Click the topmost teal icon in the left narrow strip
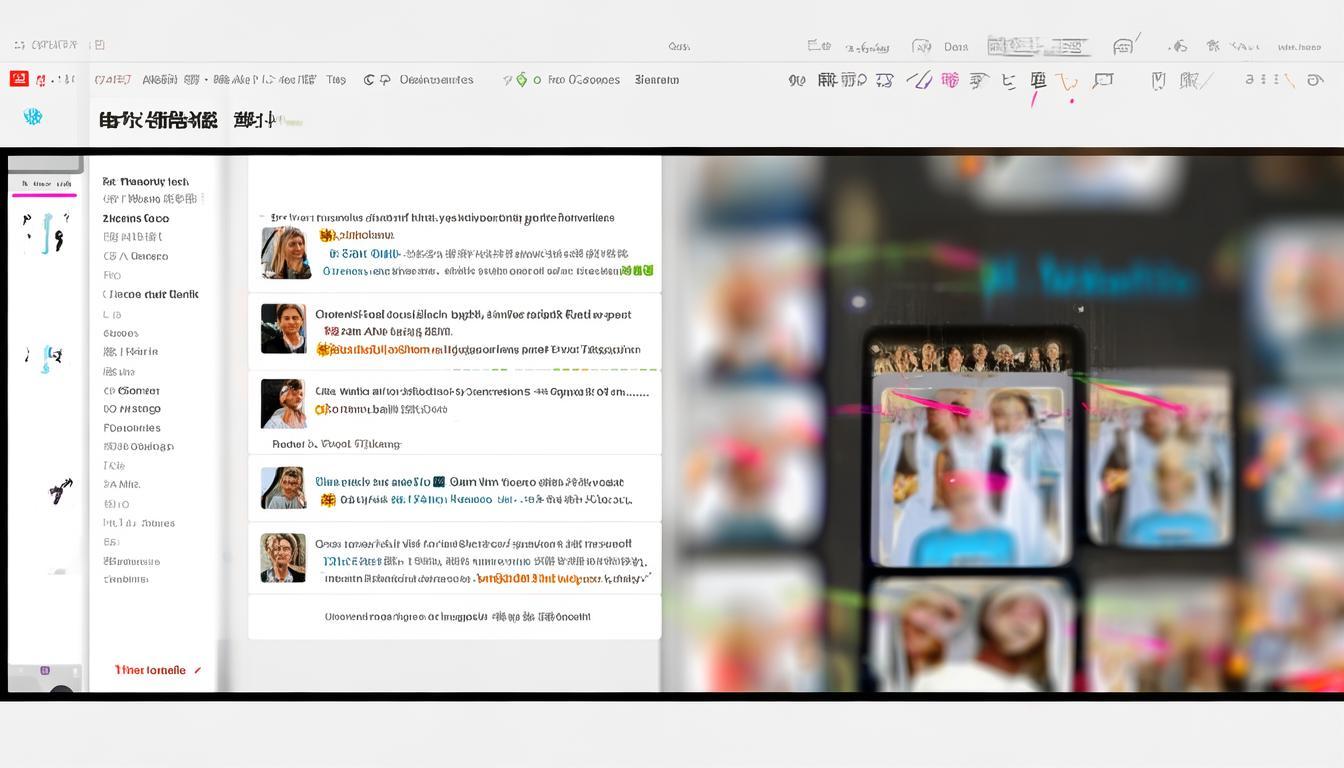The height and width of the screenshot is (768, 1344). [46, 233]
